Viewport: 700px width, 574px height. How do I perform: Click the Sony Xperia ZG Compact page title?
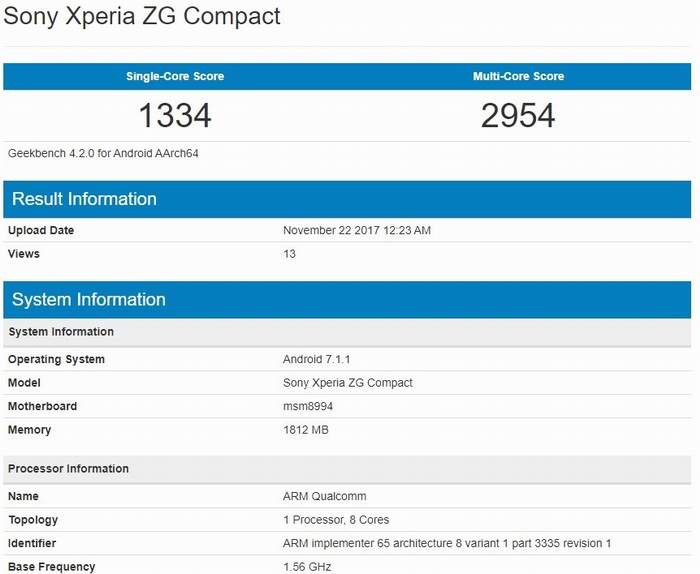(x=143, y=17)
